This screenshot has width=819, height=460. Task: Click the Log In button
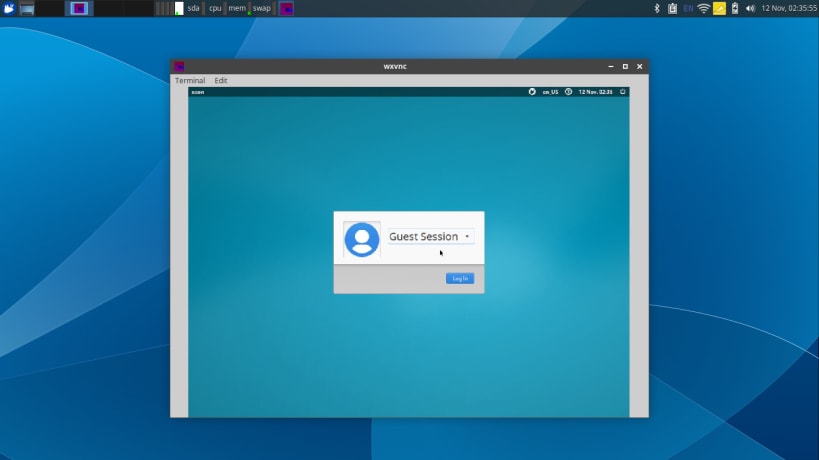pos(460,278)
